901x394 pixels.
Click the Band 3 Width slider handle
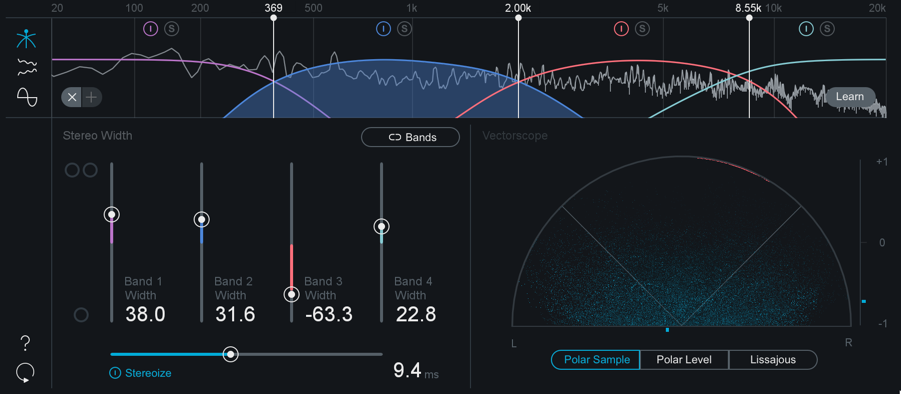pyautogui.click(x=291, y=295)
